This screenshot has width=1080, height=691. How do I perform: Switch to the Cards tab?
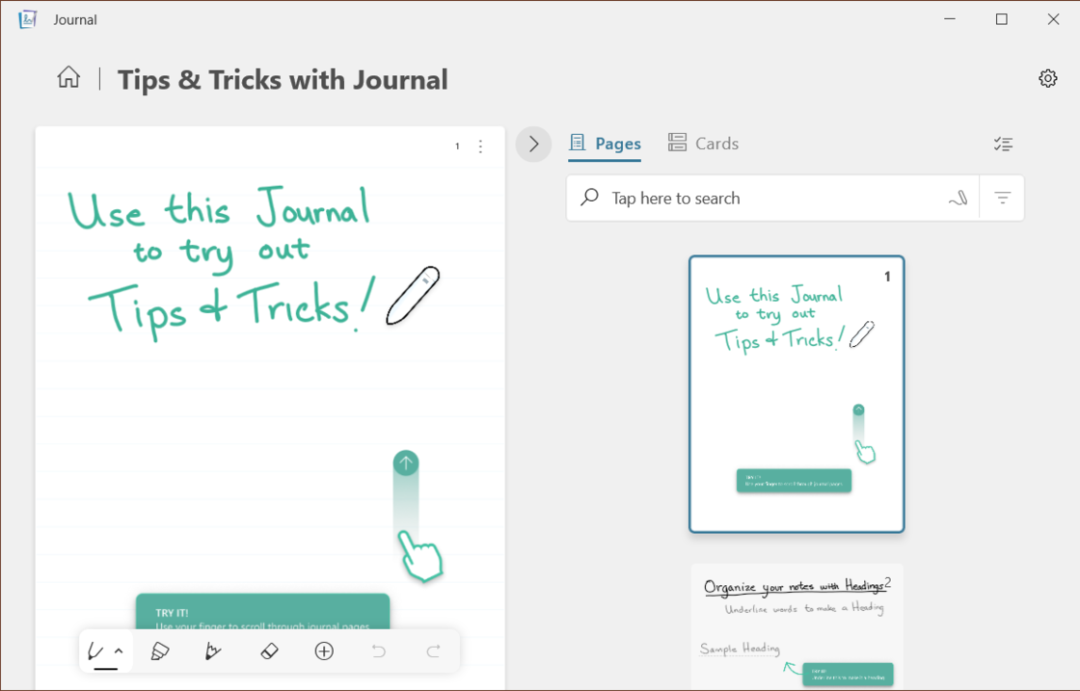pyautogui.click(x=703, y=143)
